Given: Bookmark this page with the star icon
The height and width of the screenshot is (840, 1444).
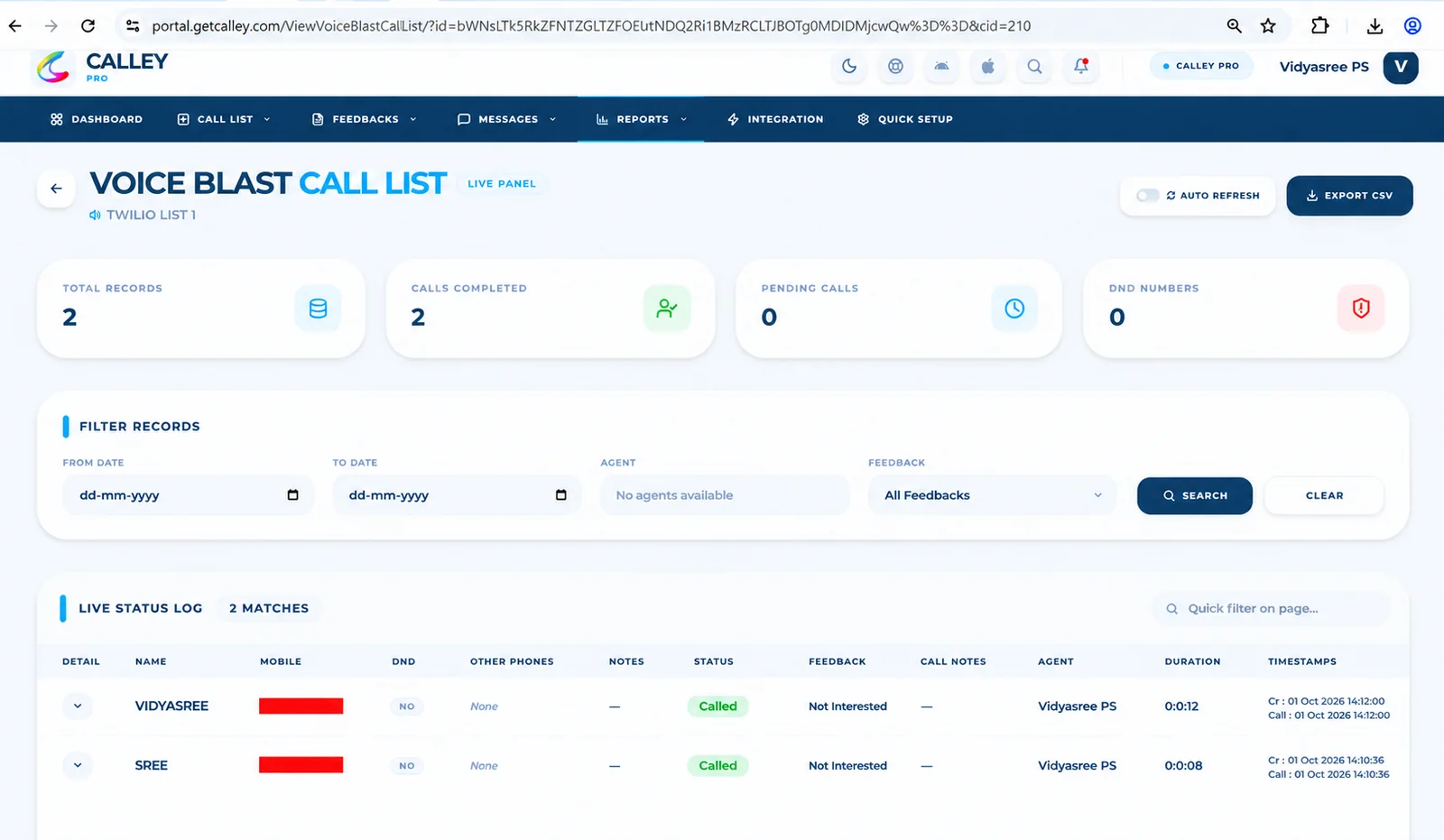Looking at the screenshot, I should [1268, 26].
